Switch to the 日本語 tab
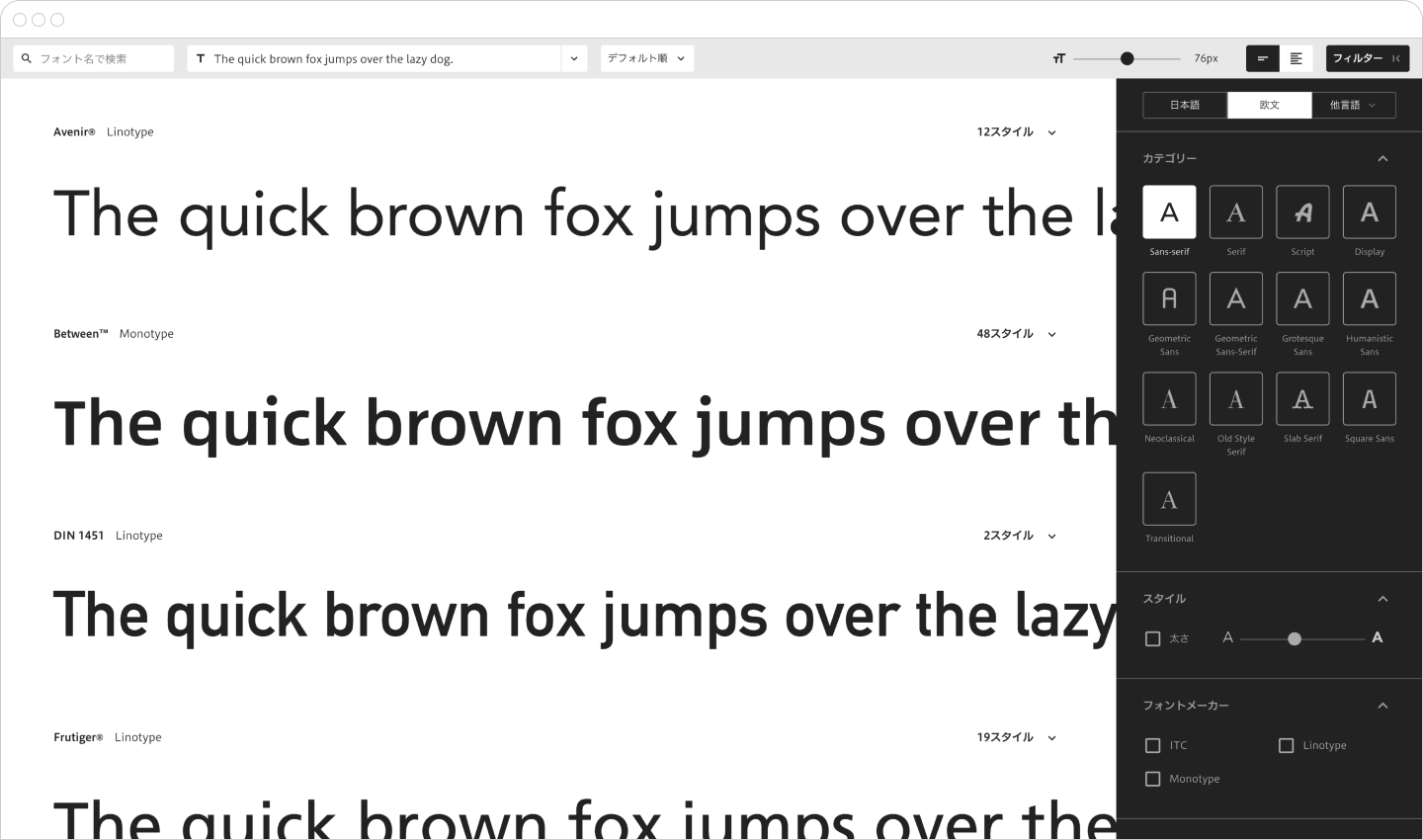Screen dimensions: 1423x840 point(1185,105)
